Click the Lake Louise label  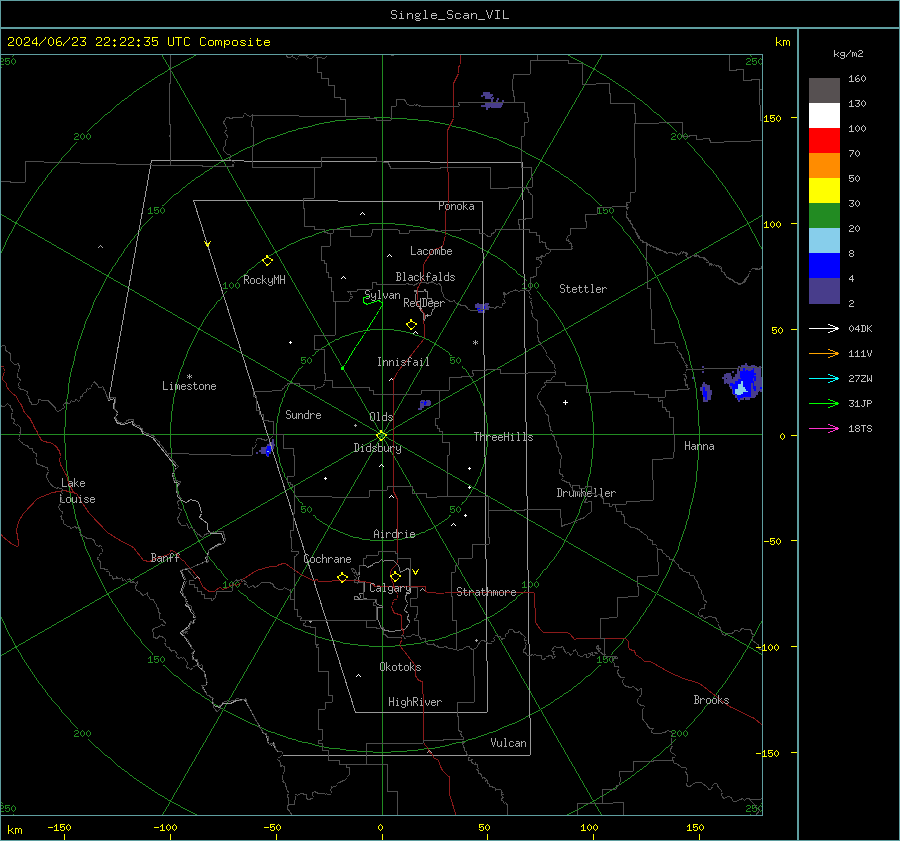[x=77, y=491]
